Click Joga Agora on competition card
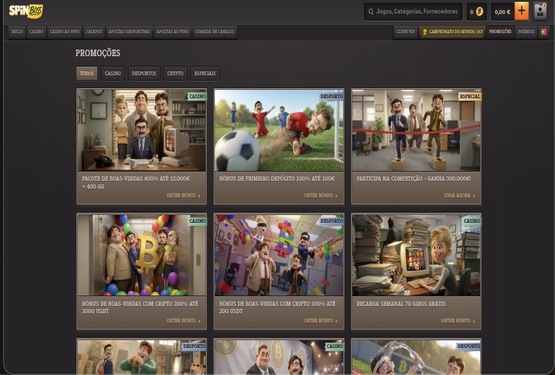 point(459,195)
